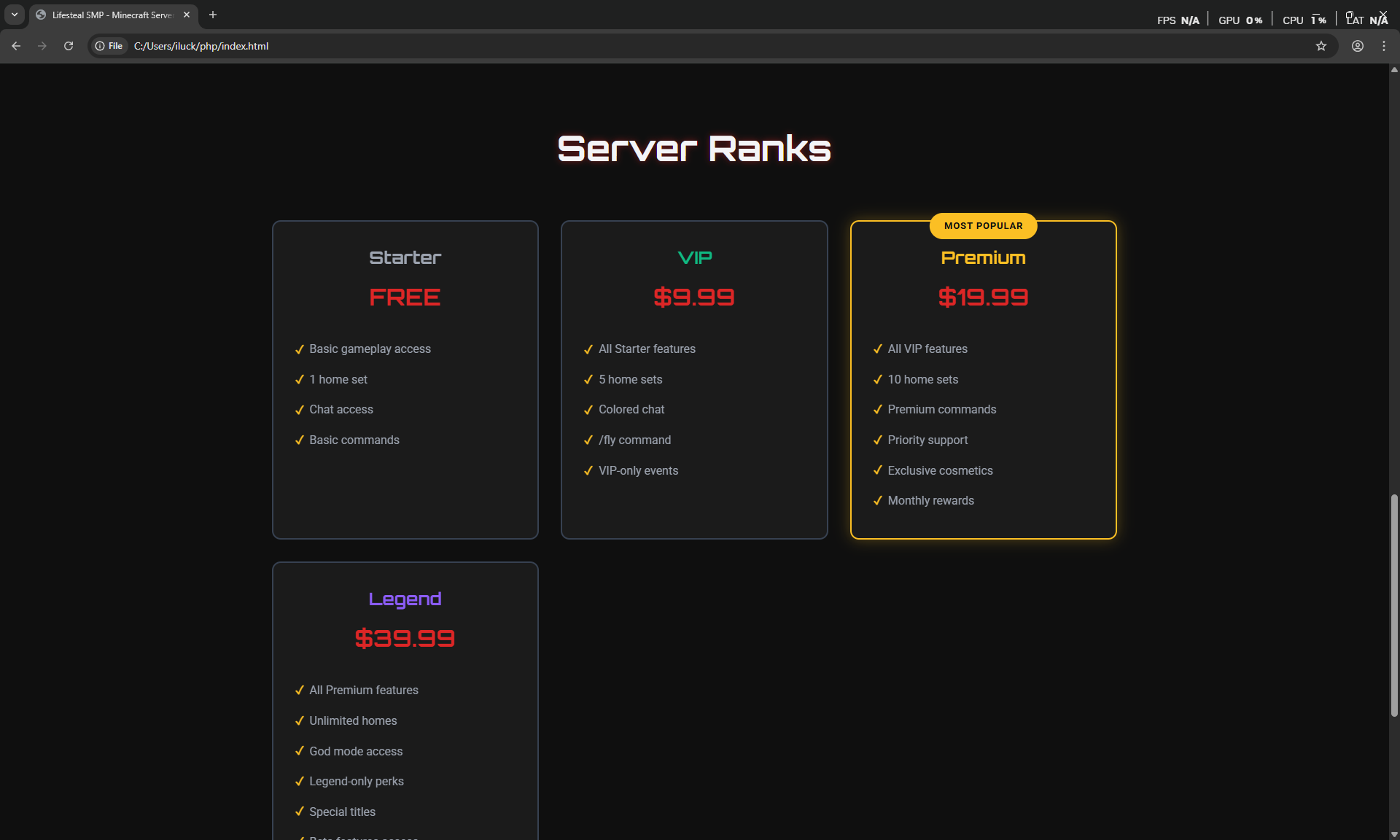The width and height of the screenshot is (1400, 840).
Task: Click the MOST POPULAR badge
Action: [983, 226]
